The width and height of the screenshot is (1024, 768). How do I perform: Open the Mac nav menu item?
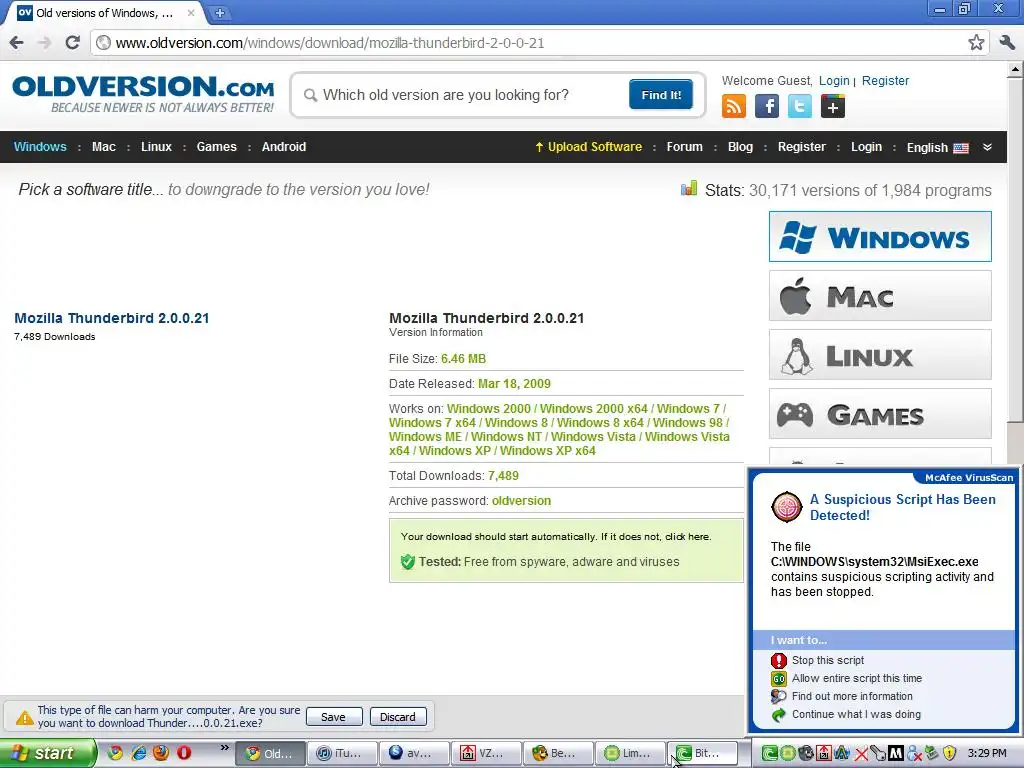pos(104,147)
